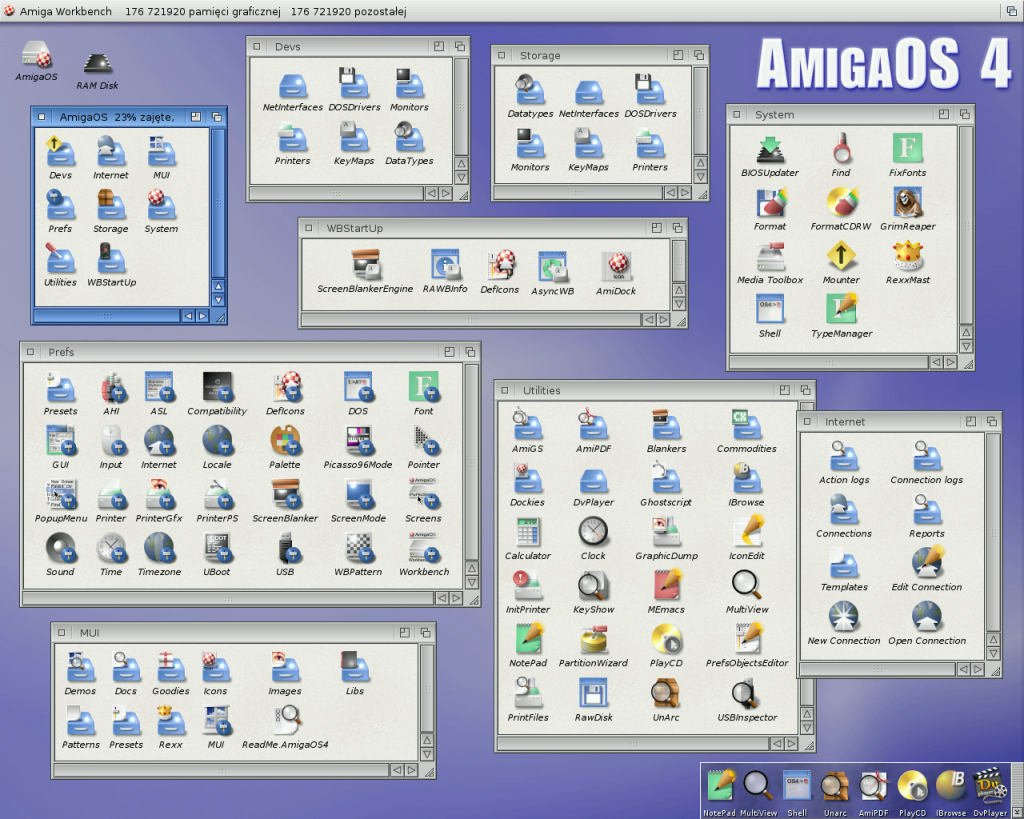
Task: Click horizontal scrollbar in Prefs window
Action: coord(228,598)
